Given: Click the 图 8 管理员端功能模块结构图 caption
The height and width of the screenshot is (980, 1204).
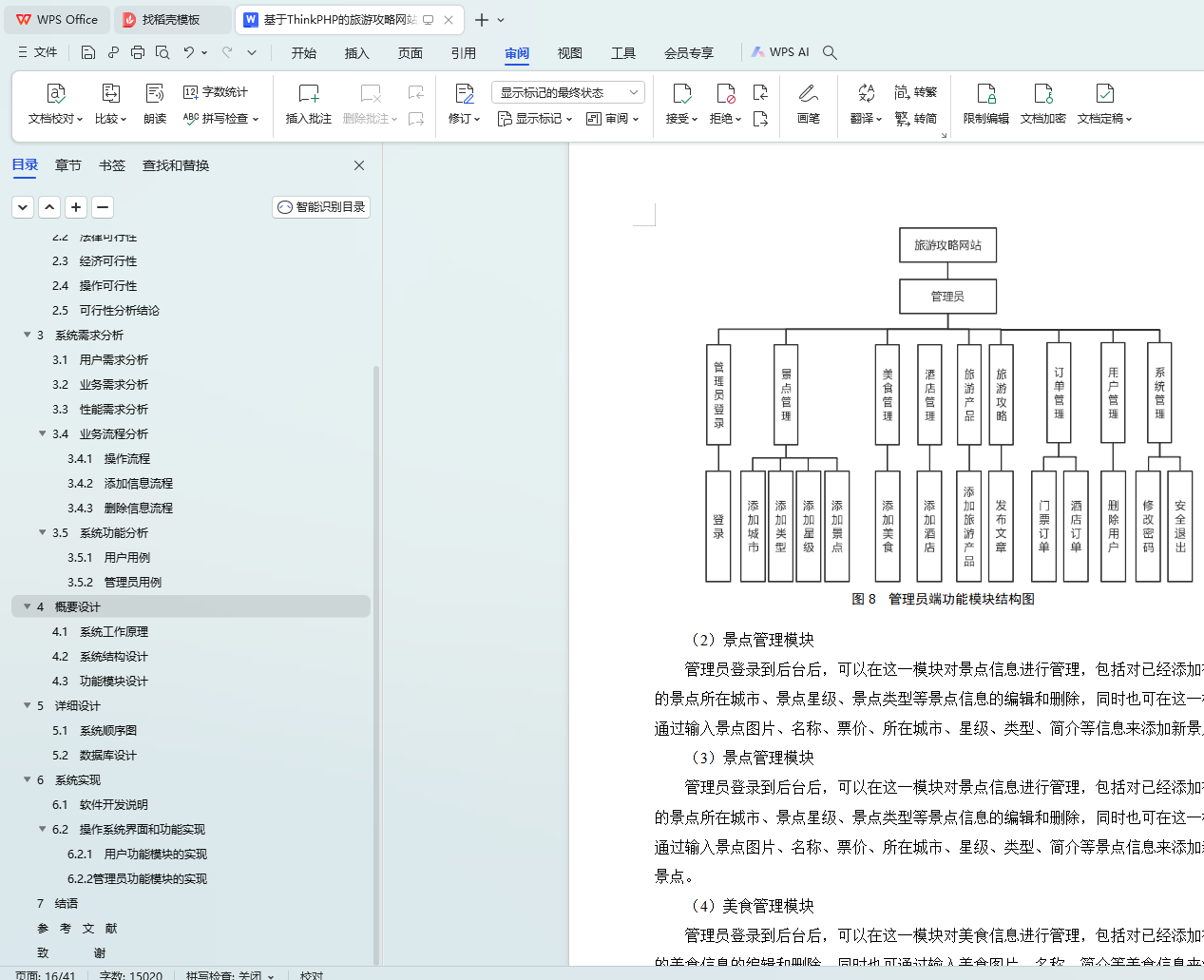Looking at the screenshot, I should [943, 599].
